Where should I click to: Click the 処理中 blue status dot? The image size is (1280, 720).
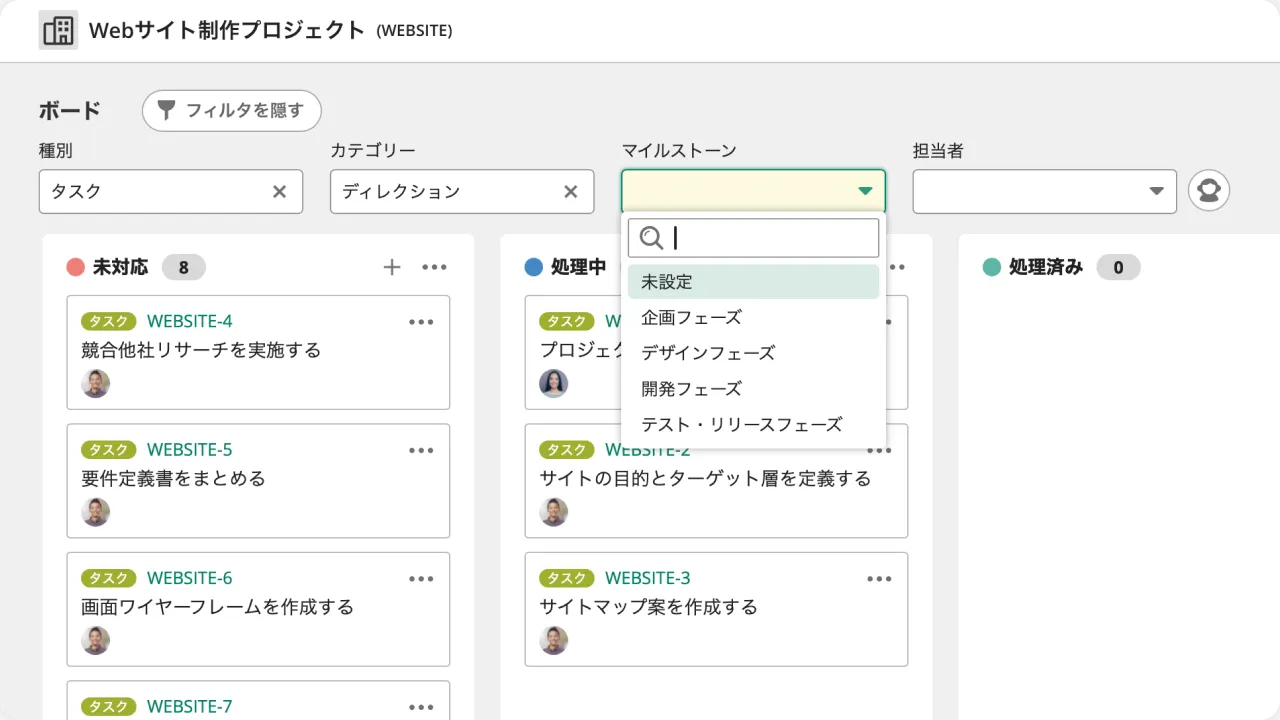[534, 267]
